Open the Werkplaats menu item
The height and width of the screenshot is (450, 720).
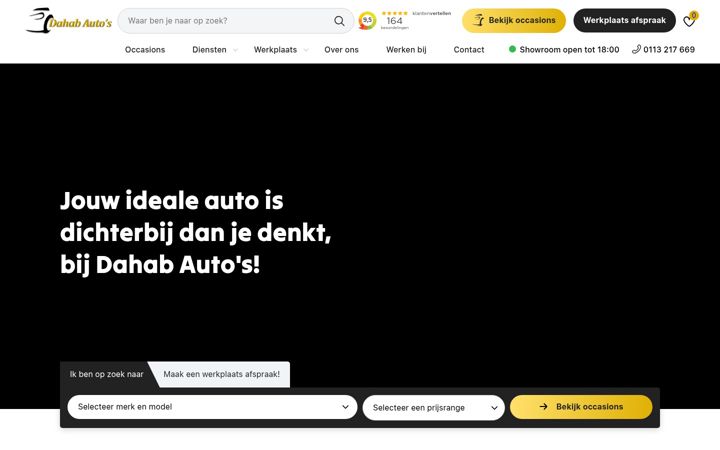pos(275,50)
